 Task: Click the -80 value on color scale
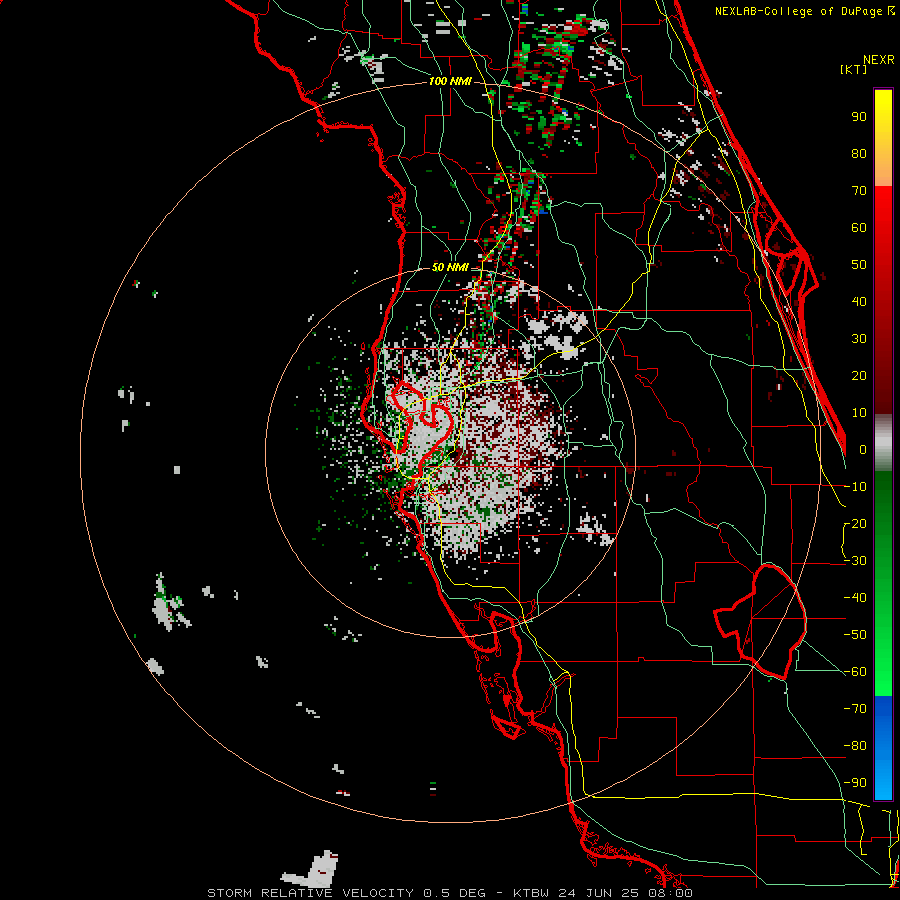pos(855,746)
